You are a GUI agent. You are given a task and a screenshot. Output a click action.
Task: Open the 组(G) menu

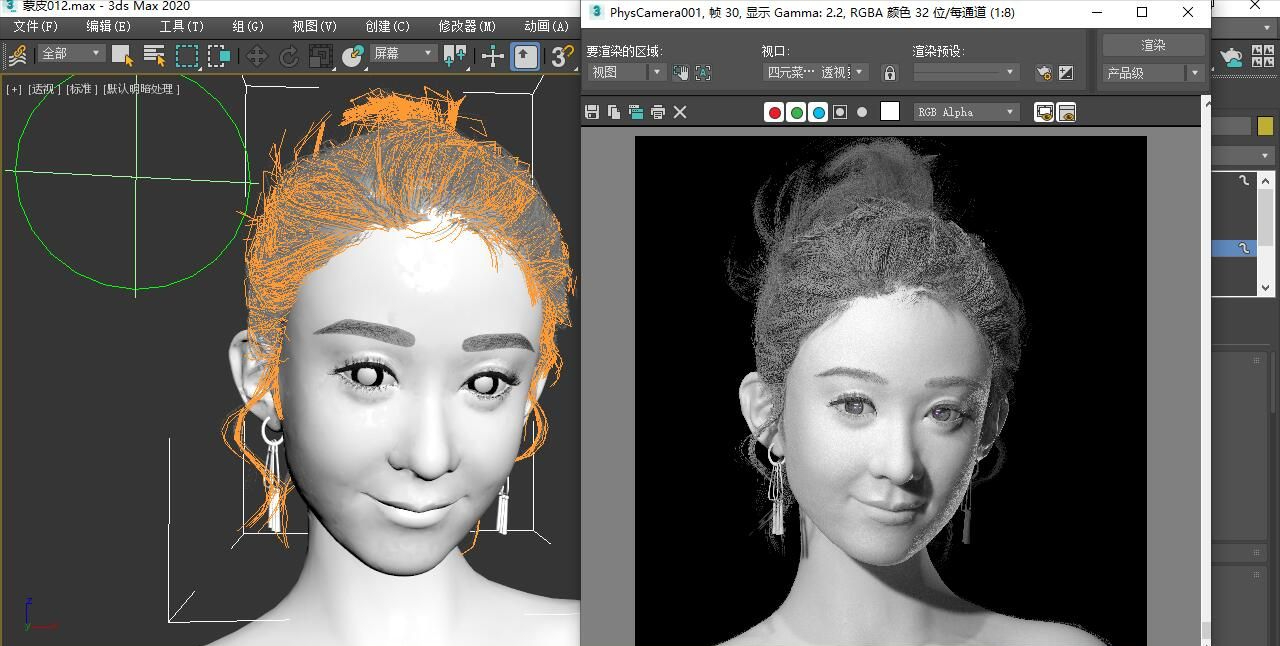[248, 26]
